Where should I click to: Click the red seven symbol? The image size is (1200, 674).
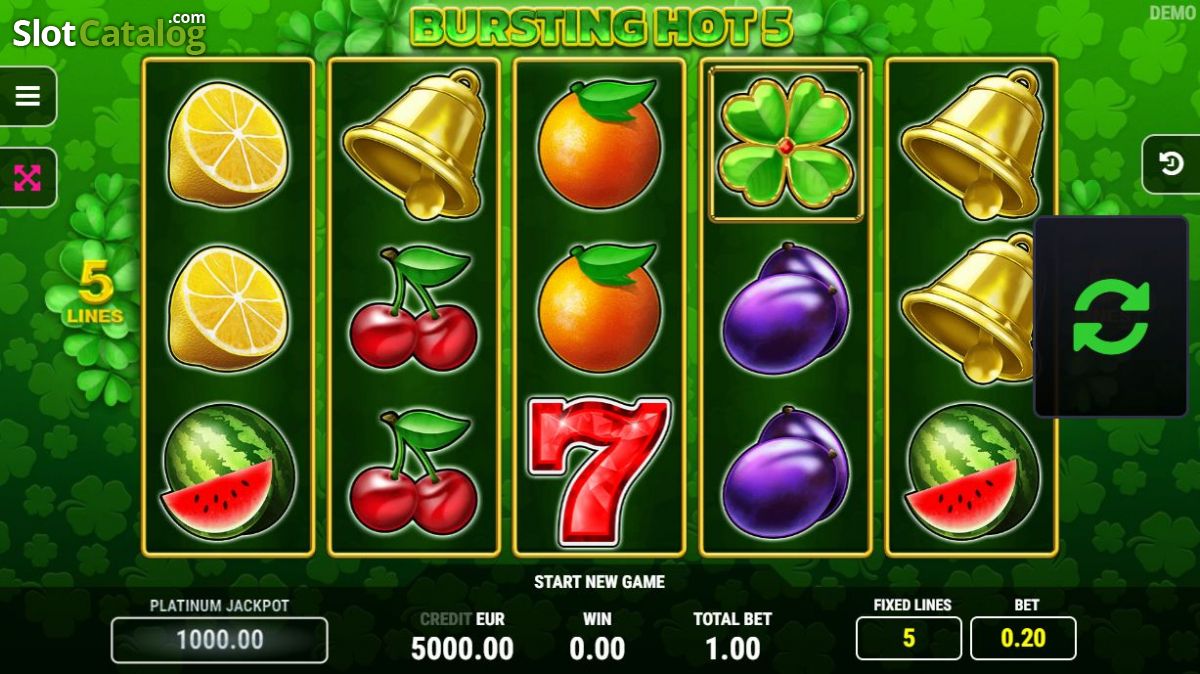[x=598, y=473]
